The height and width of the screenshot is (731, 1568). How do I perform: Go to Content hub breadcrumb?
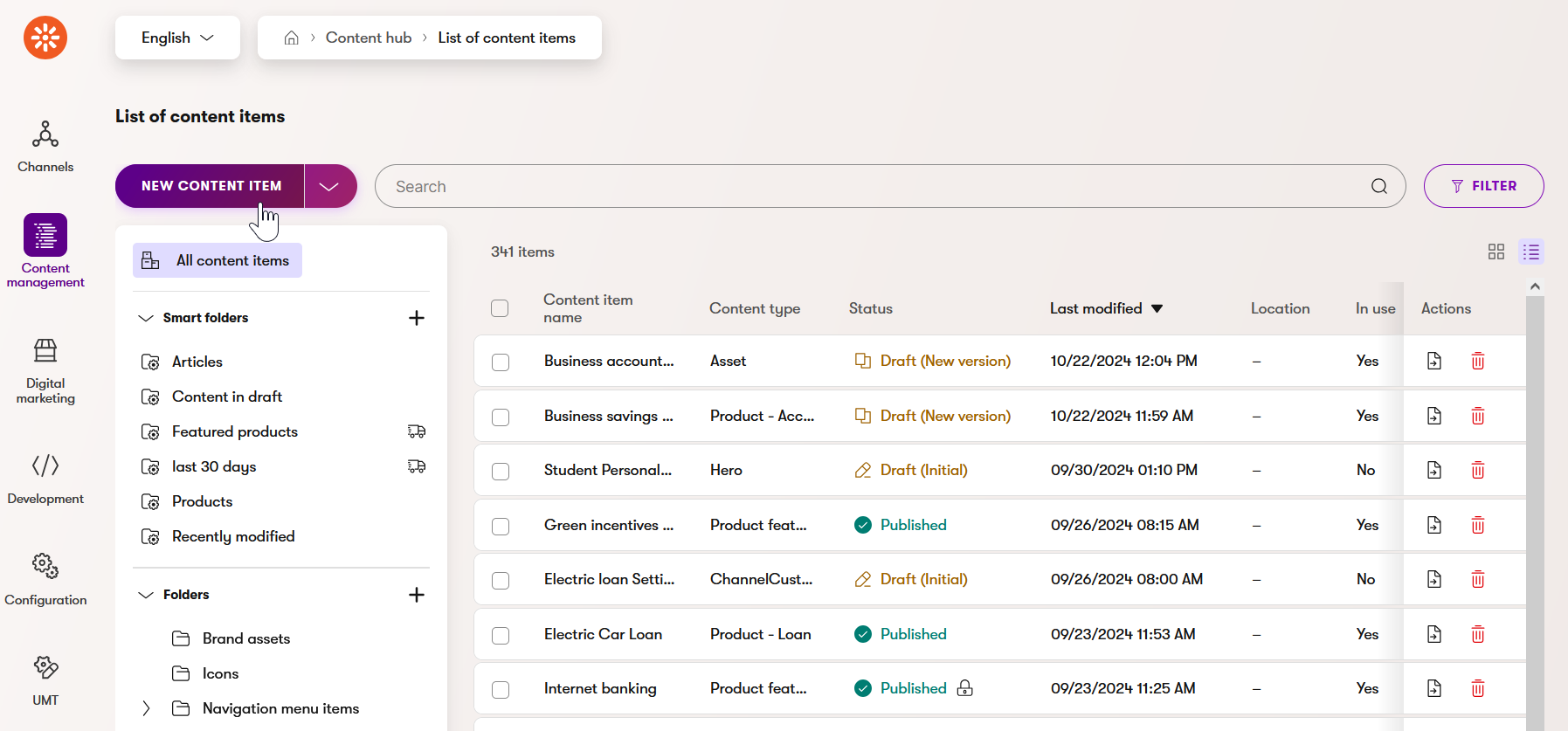[369, 38]
